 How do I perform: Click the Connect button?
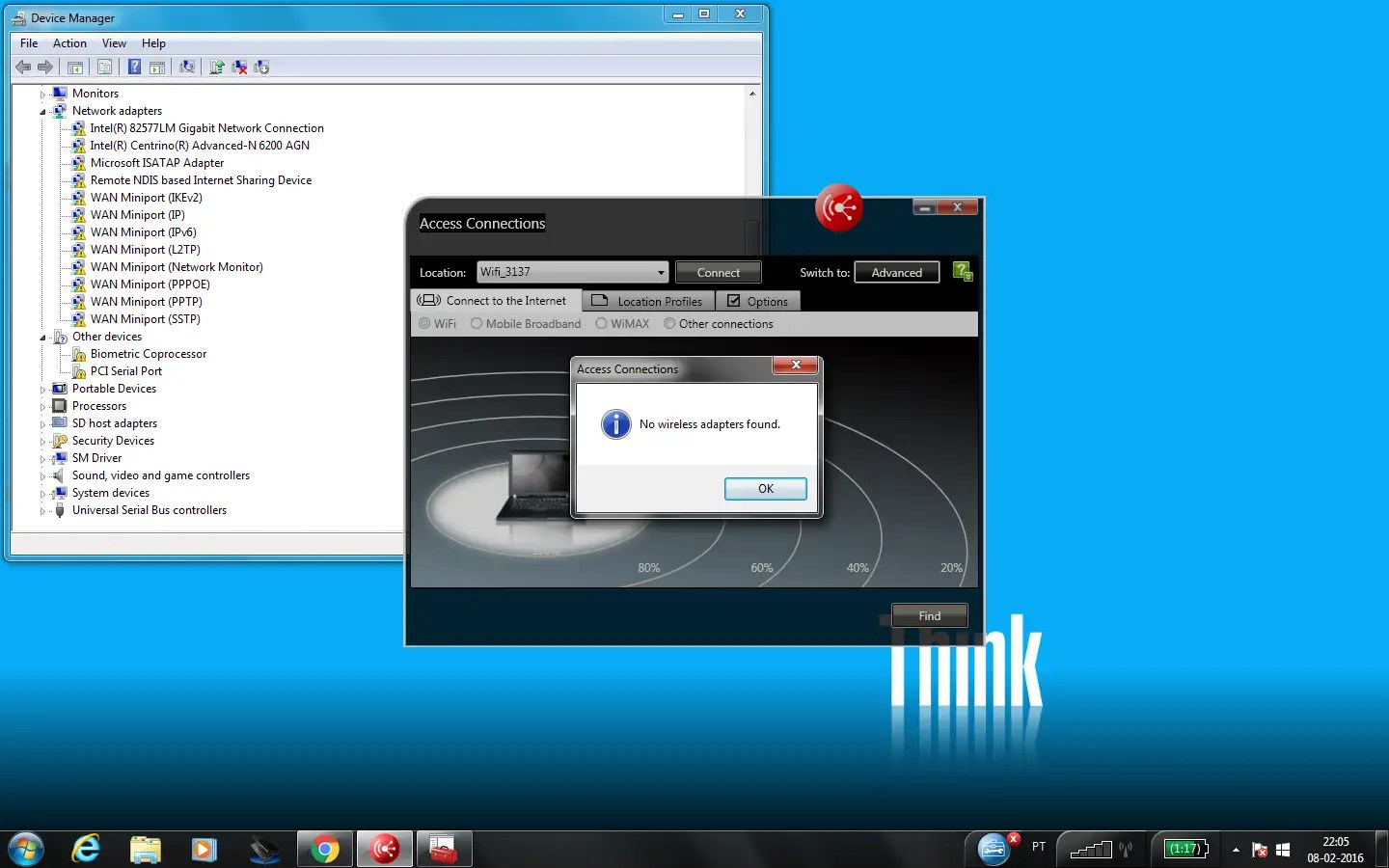coord(718,272)
